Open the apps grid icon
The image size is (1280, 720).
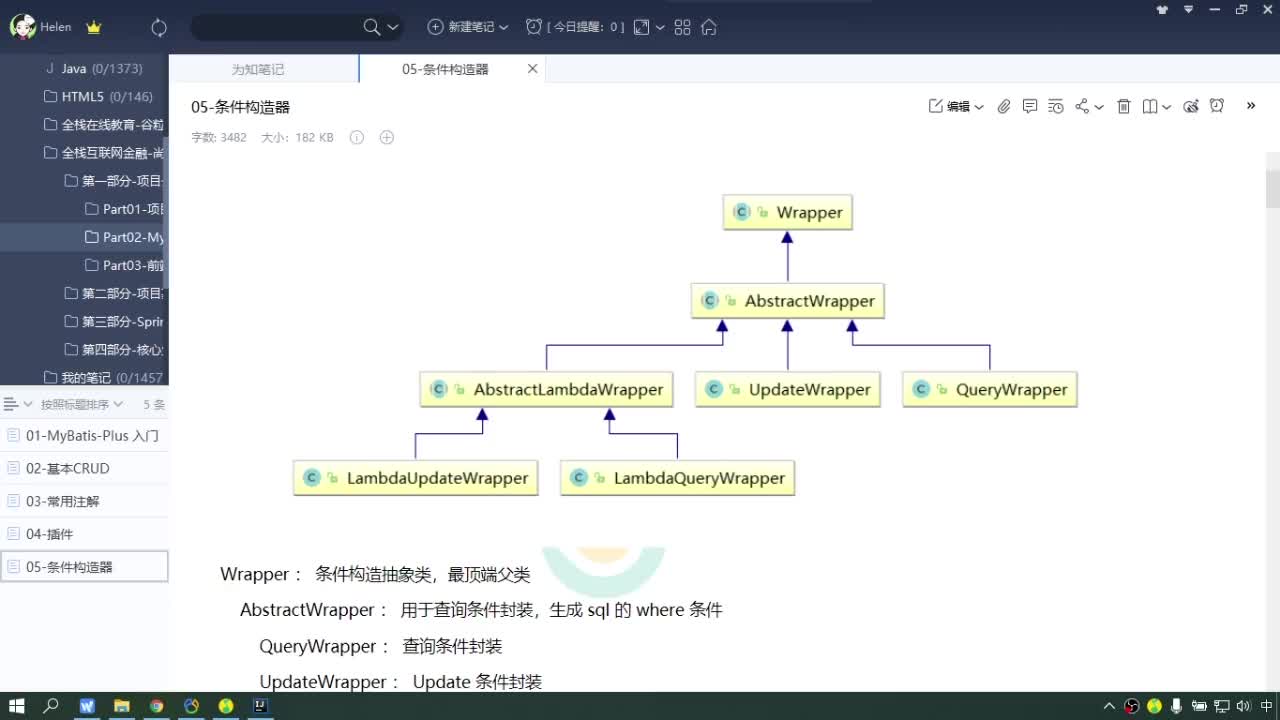(683, 27)
